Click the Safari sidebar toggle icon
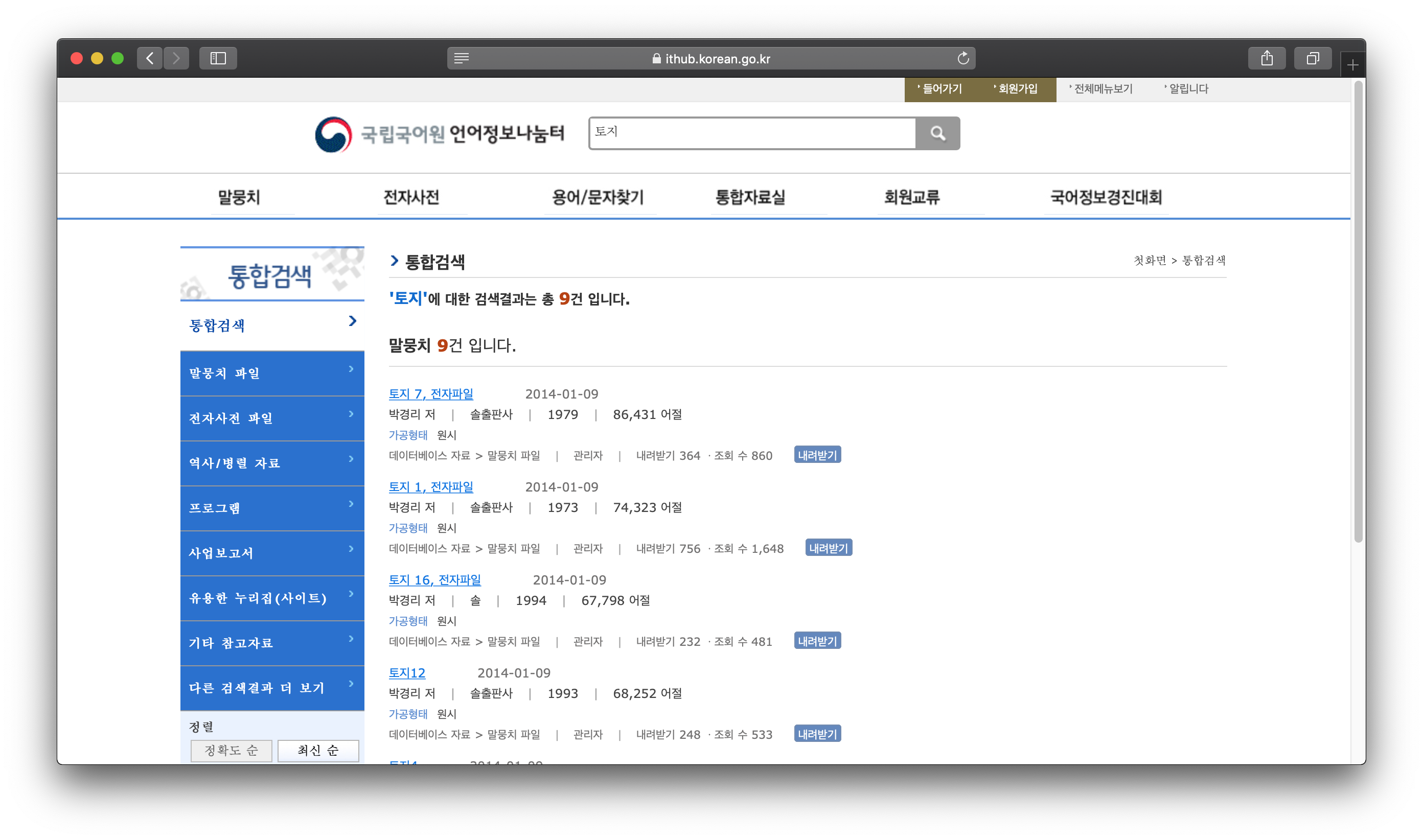This screenshot has width=1423, height=840. pyautogui.click(x=218, y=58)
